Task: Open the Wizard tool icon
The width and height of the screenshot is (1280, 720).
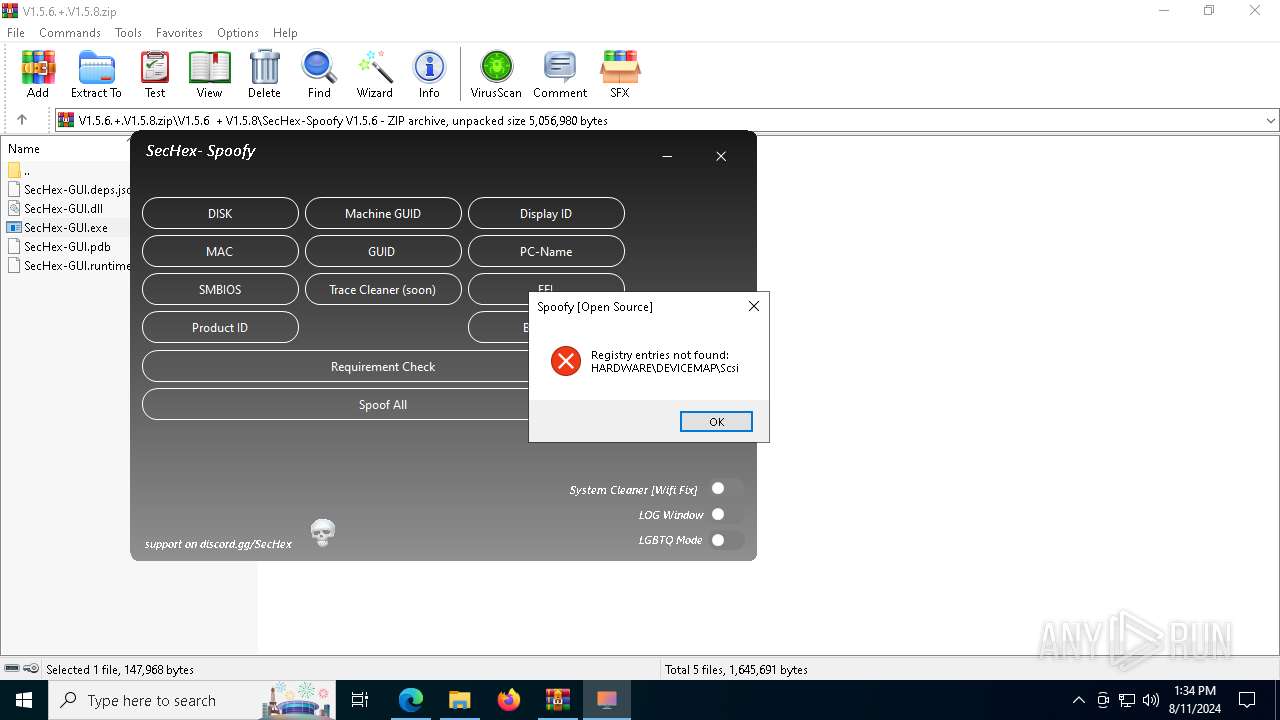Action: point(374,75)
